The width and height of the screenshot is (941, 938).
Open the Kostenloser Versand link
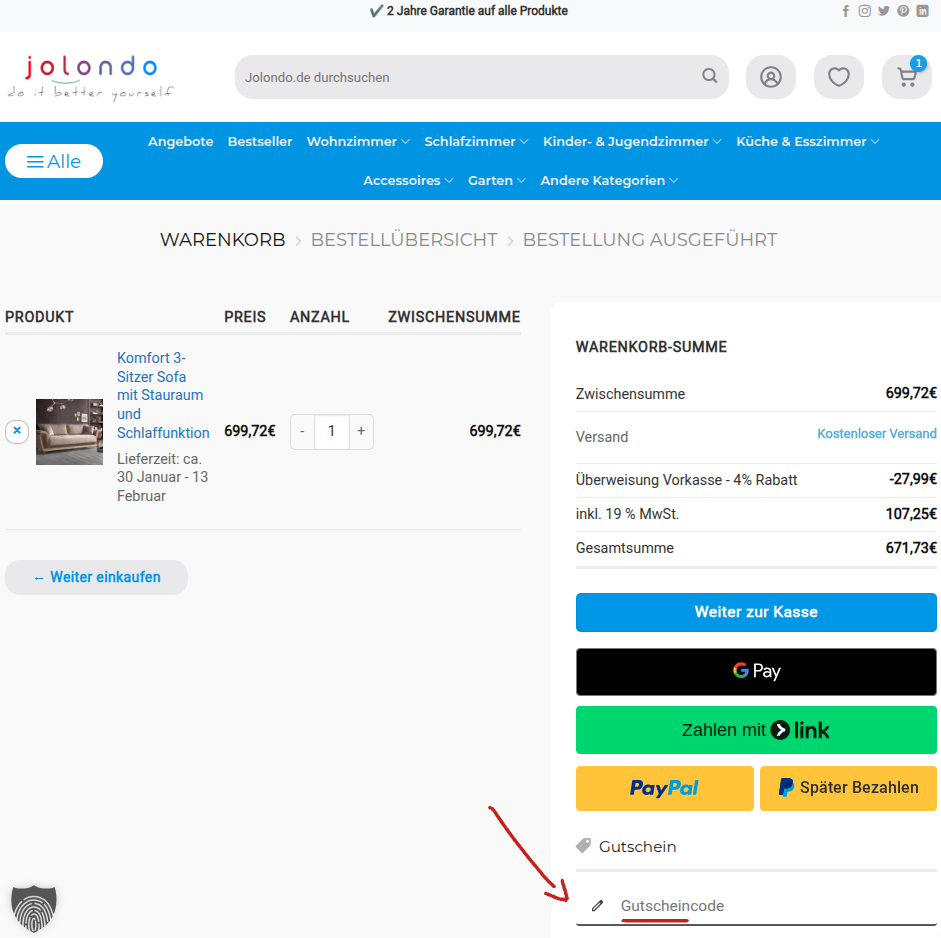coord(877,433)
